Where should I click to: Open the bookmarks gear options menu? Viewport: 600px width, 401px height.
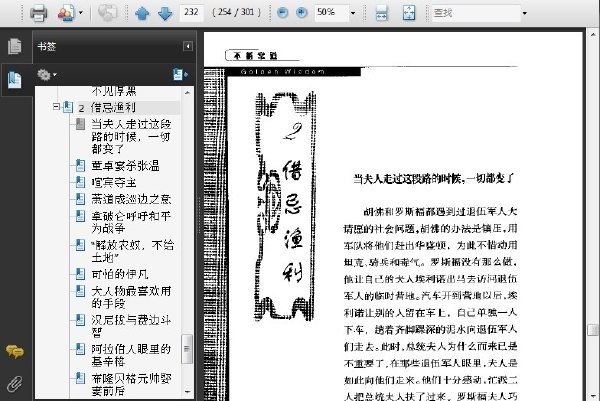pos(47,74)
